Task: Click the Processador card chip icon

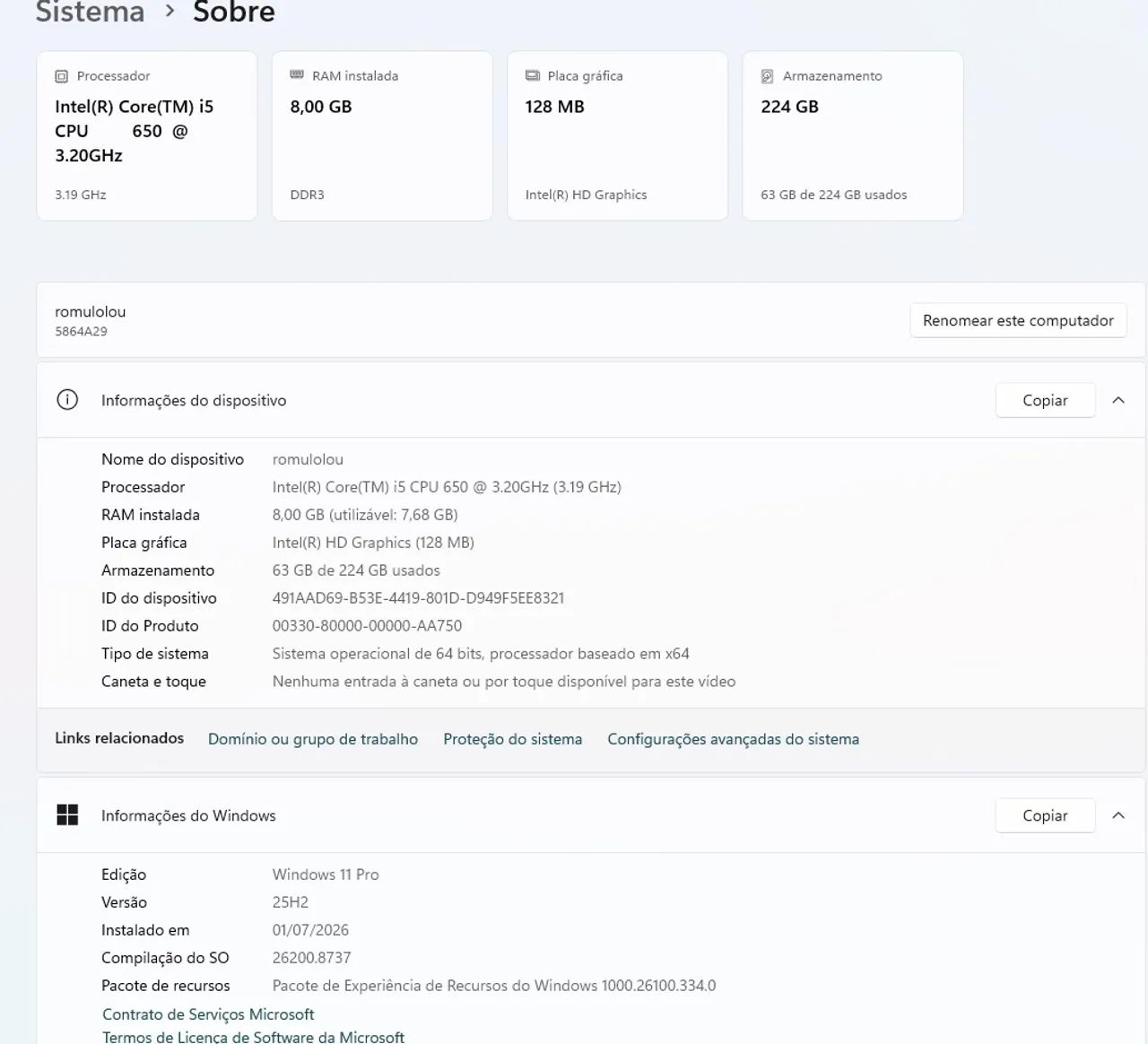Action: pos(61,76)
